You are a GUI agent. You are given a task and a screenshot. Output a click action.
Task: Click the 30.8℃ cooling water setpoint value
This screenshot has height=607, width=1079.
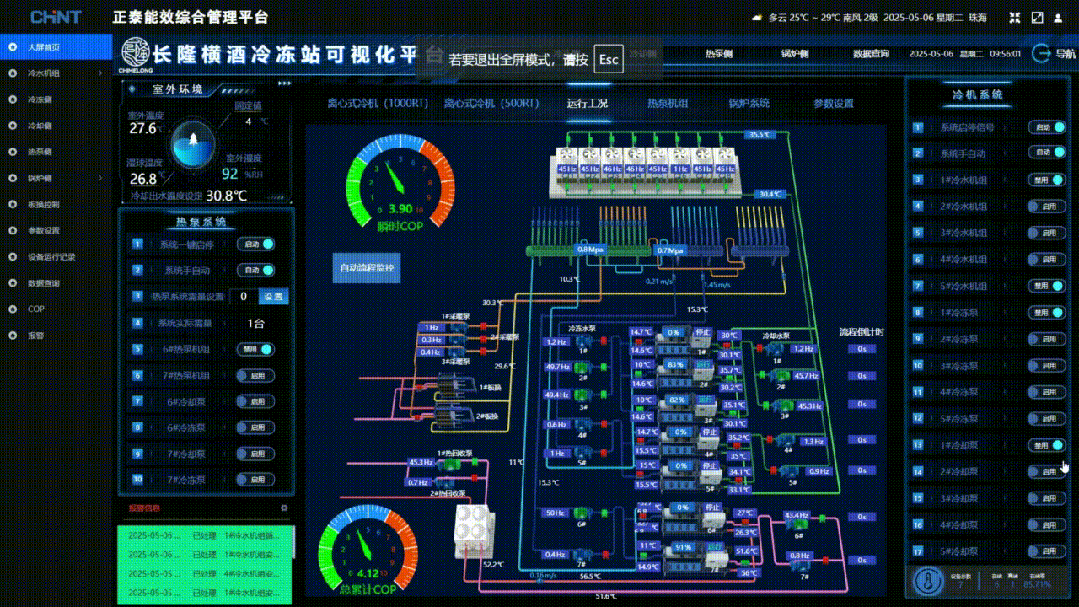point(226,196)
